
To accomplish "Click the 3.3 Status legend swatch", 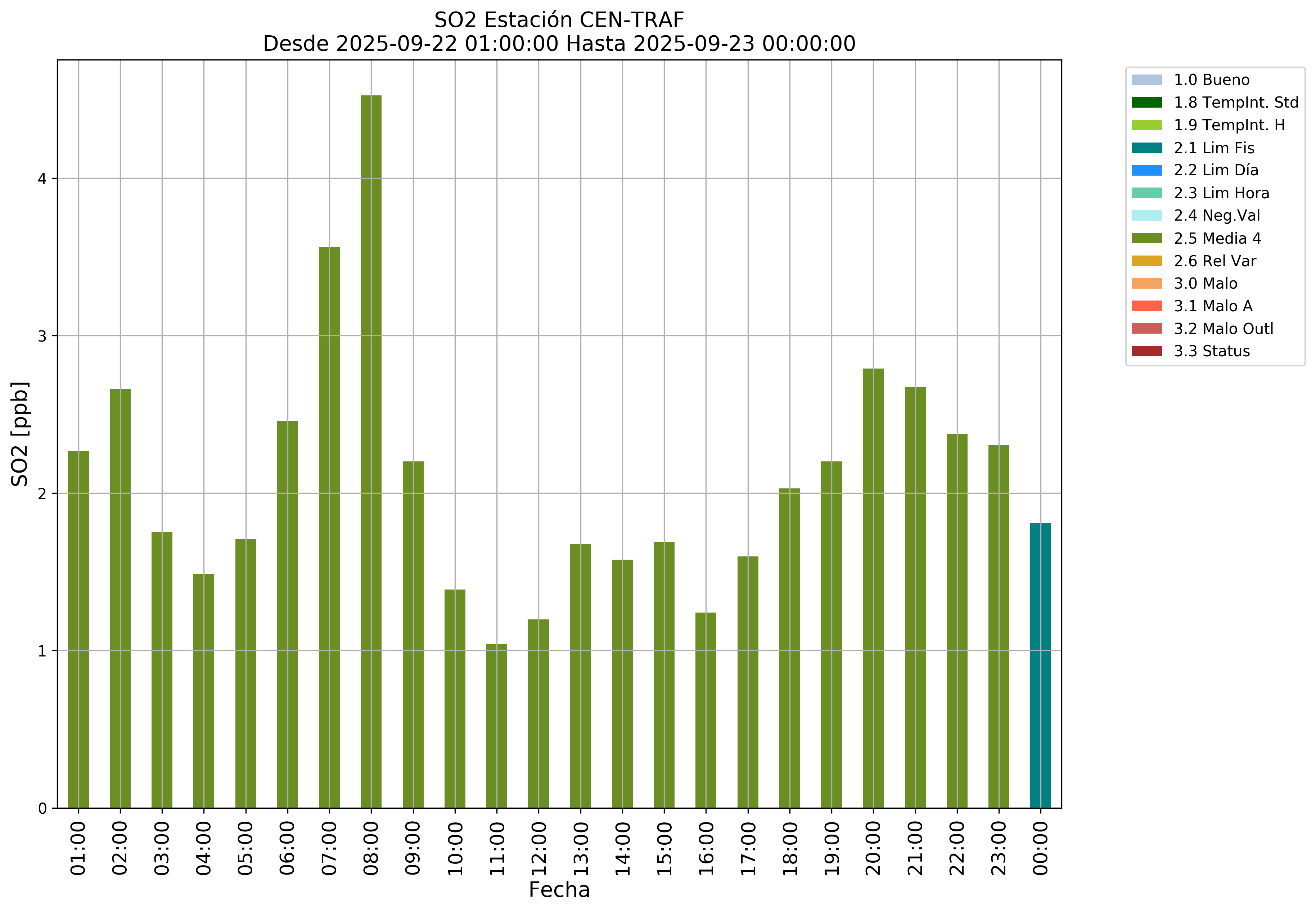I will click(x=1146, y=351).
